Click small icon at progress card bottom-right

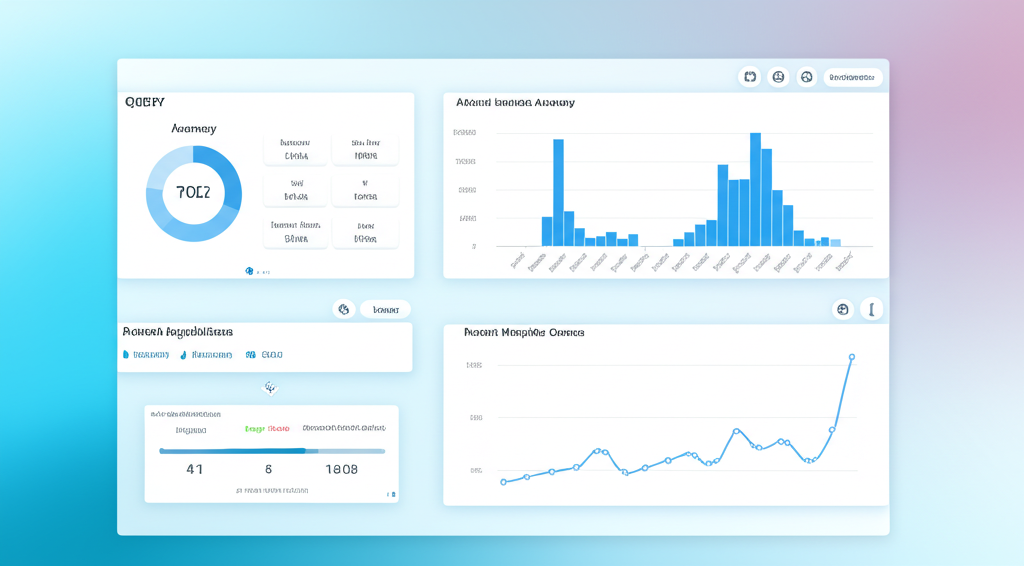(391, 494)
